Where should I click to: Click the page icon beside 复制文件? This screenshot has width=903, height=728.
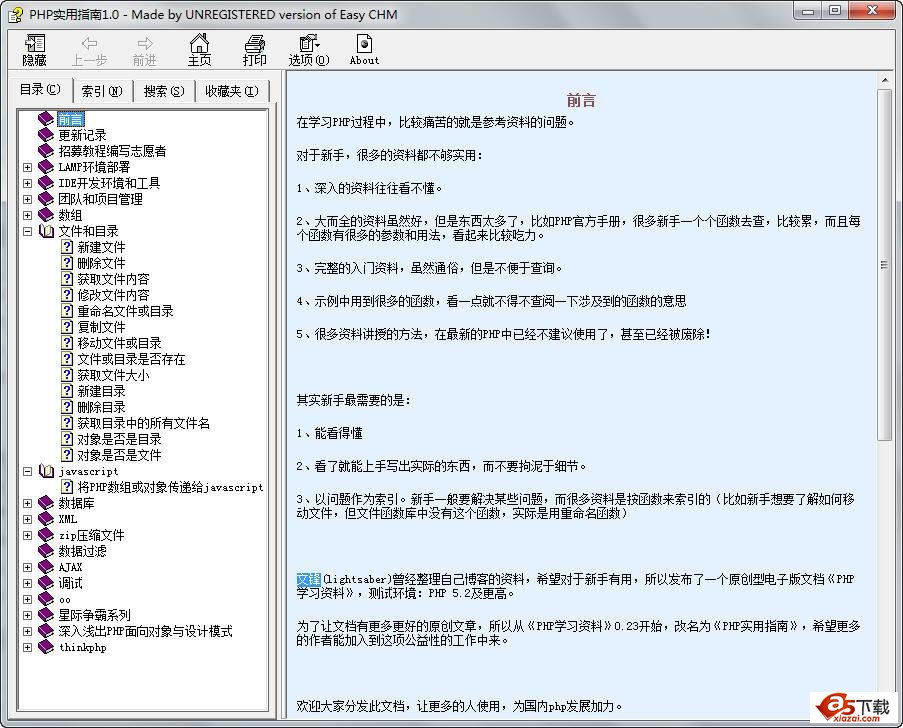67,327
